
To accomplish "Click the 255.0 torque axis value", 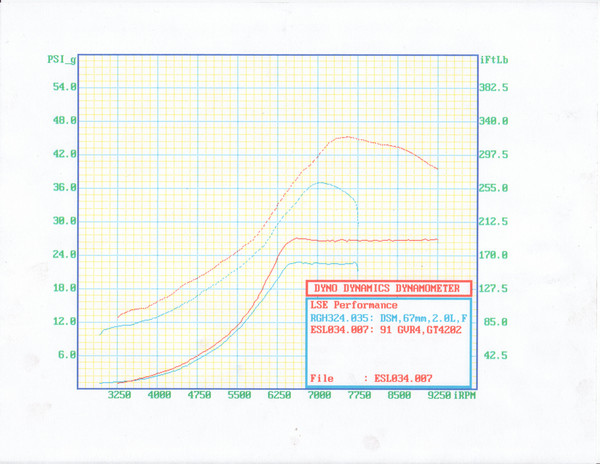I will coord(494,188).
